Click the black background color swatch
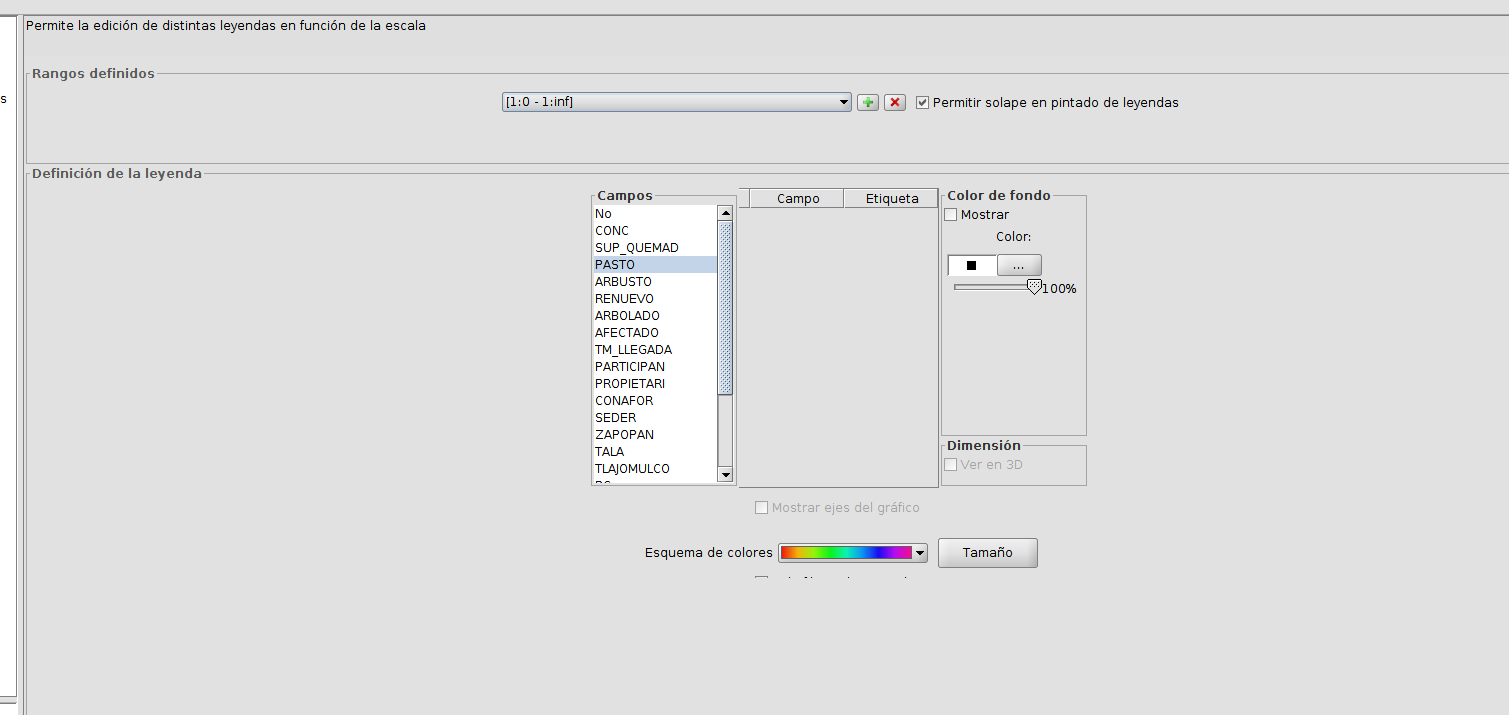The width and height of the screenshot is (1509, 715). coord(972,265)
